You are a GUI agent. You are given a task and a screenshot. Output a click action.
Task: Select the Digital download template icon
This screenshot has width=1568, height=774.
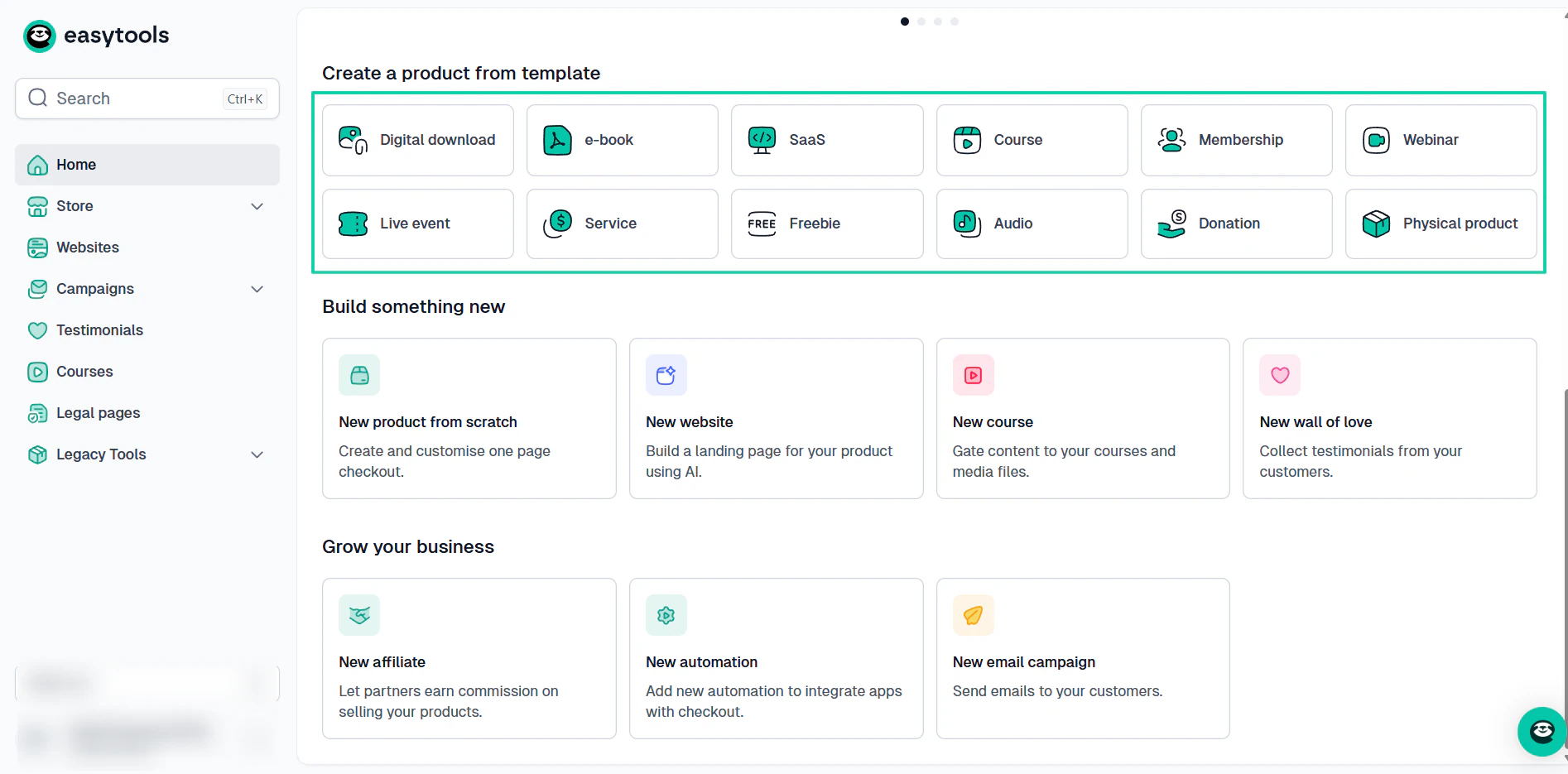(x=354, y=140)
